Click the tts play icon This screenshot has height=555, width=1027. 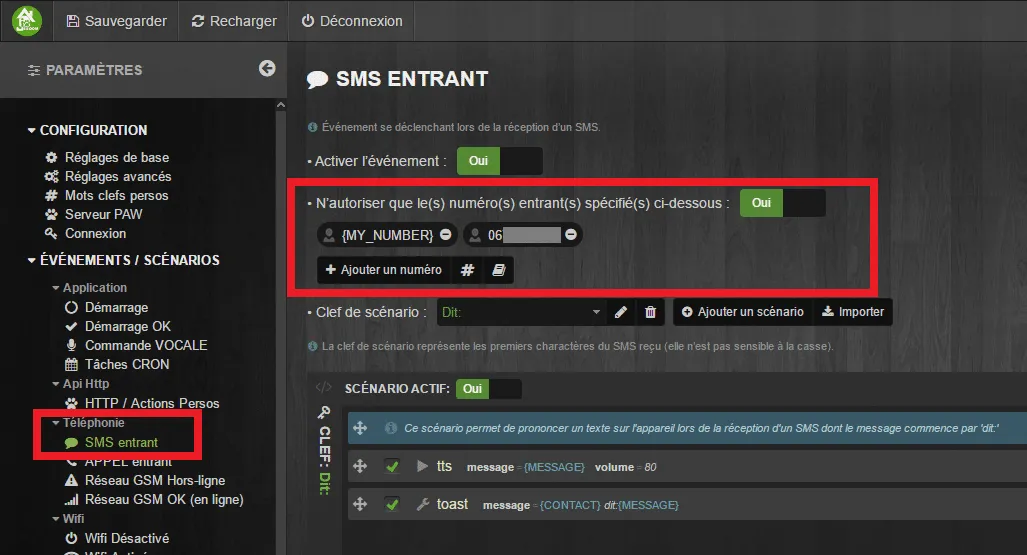click(x=422, y=467)
